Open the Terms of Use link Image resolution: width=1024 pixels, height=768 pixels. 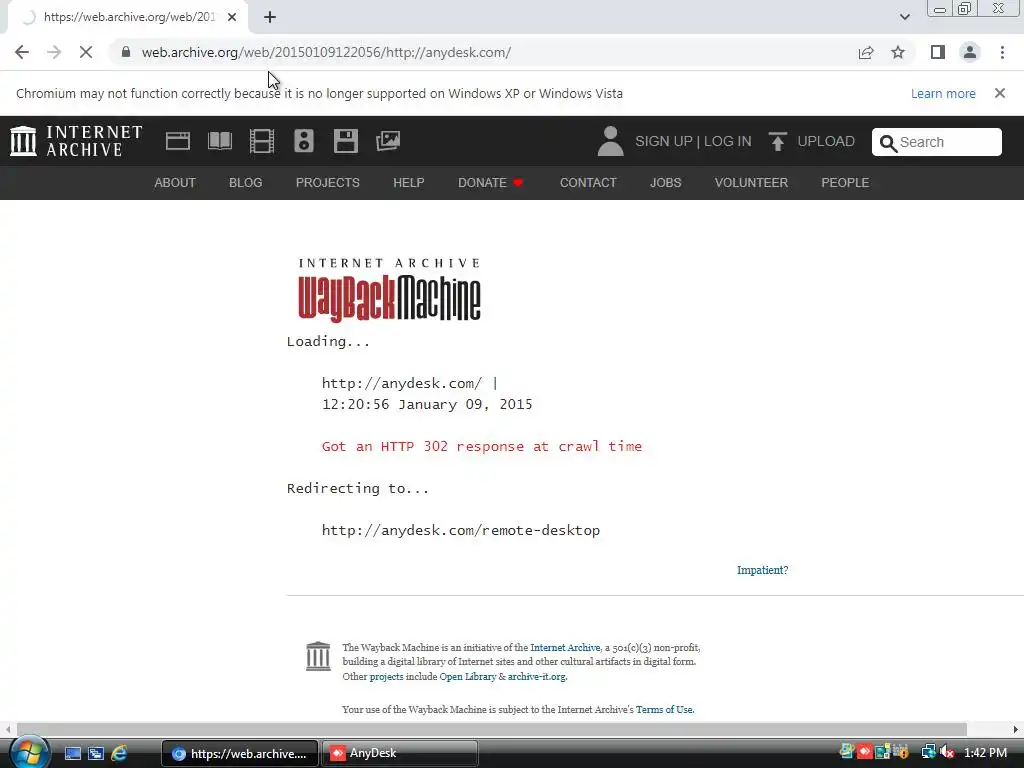click(664, 709)
